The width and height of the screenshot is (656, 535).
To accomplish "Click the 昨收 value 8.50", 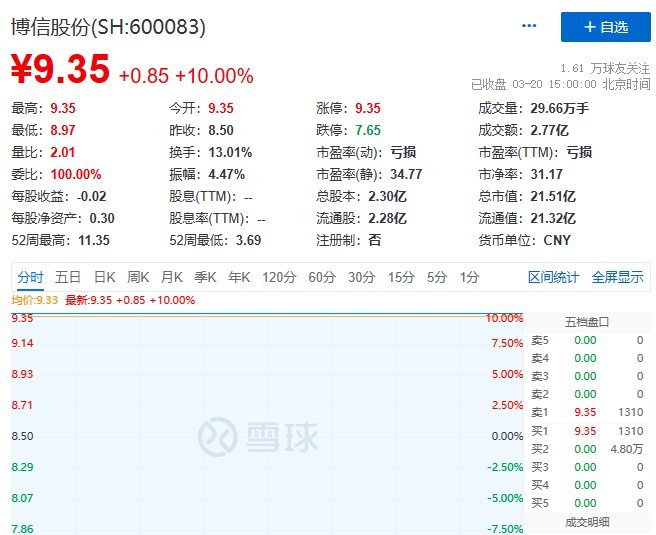I will (220, 130).
